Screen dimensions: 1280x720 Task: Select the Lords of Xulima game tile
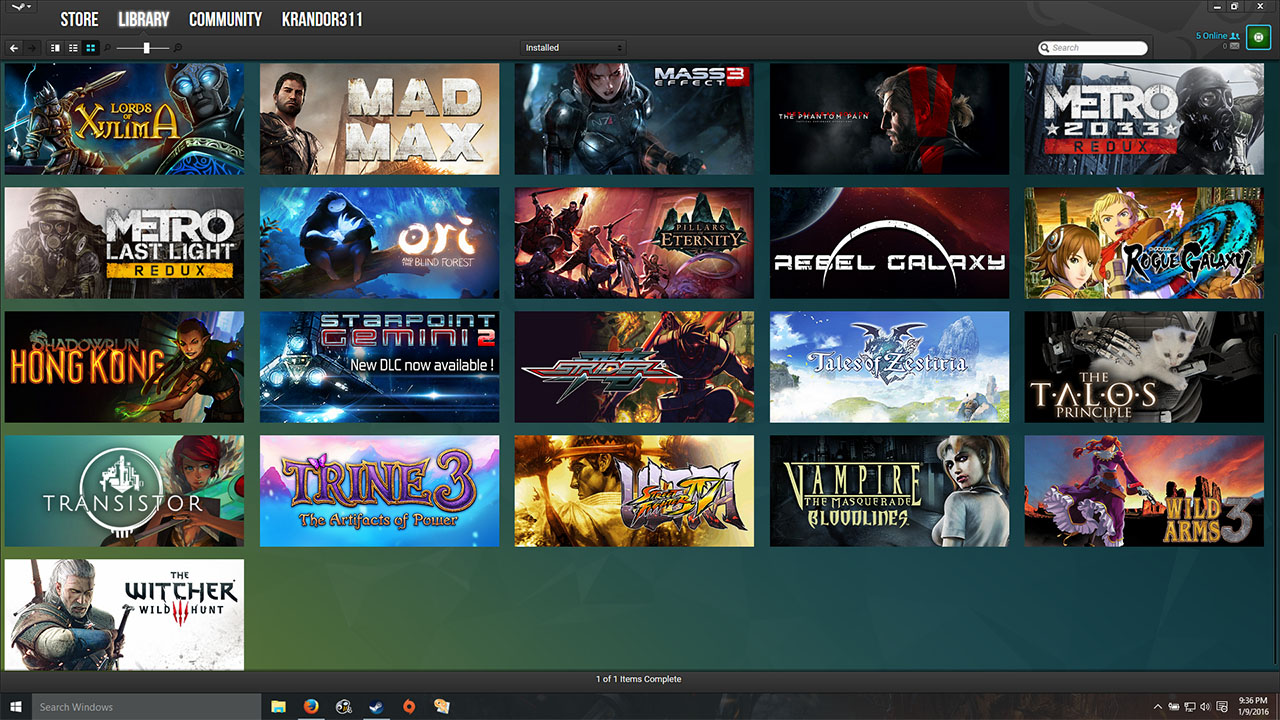(124, 119)
